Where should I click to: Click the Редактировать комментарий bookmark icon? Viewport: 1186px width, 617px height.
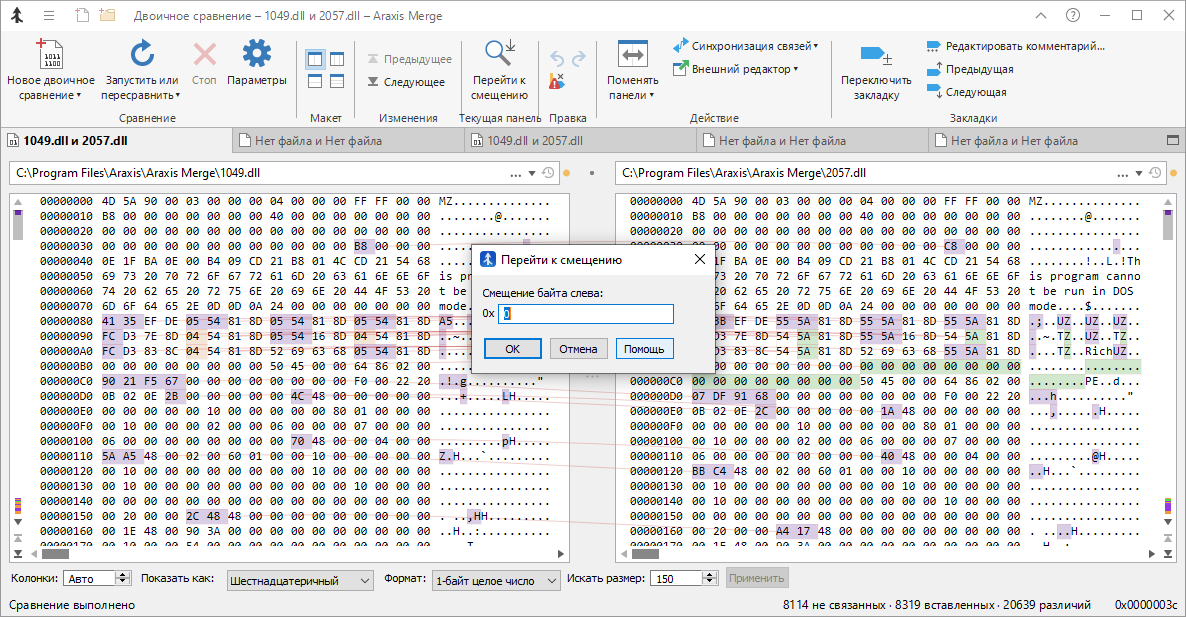tap(934, 46)
